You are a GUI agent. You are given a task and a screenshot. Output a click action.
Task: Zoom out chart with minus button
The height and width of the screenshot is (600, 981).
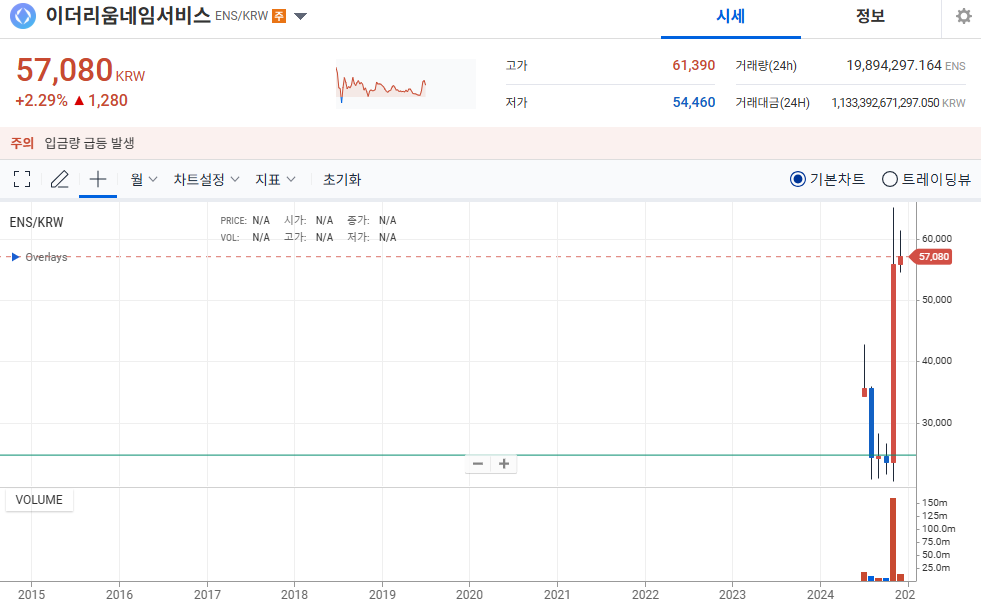click(478, 464)
